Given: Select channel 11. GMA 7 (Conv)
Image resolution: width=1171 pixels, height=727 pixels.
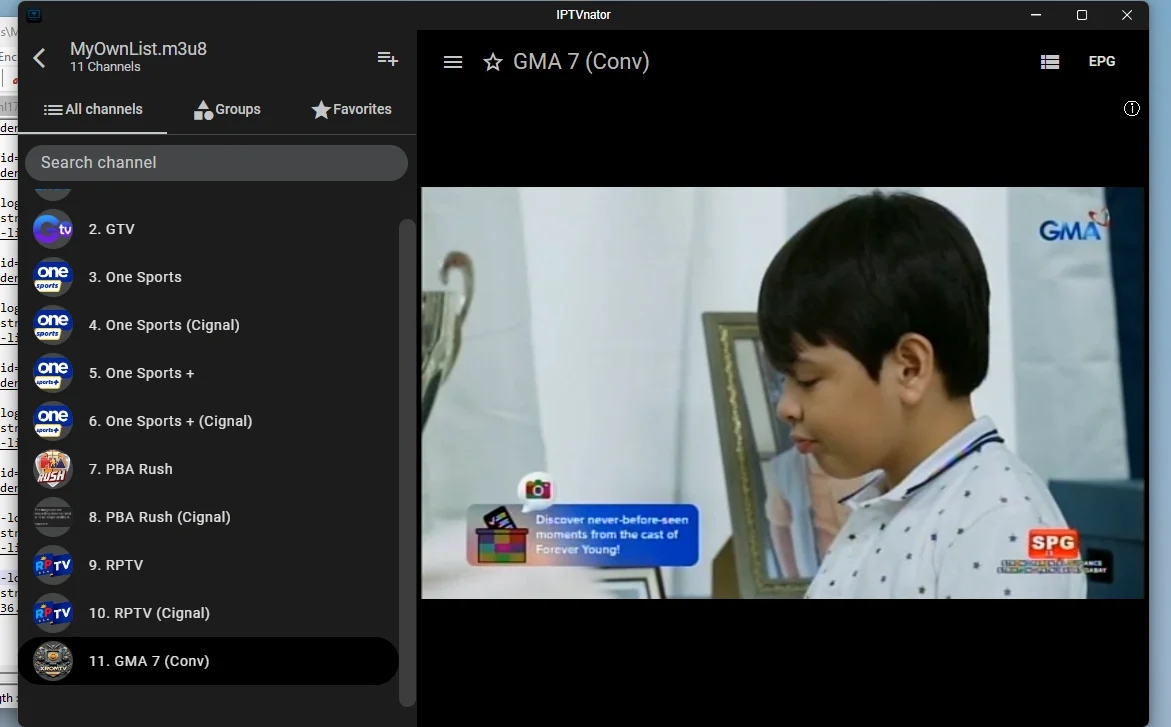Looking at the screenshot, I should click(209, 661).
